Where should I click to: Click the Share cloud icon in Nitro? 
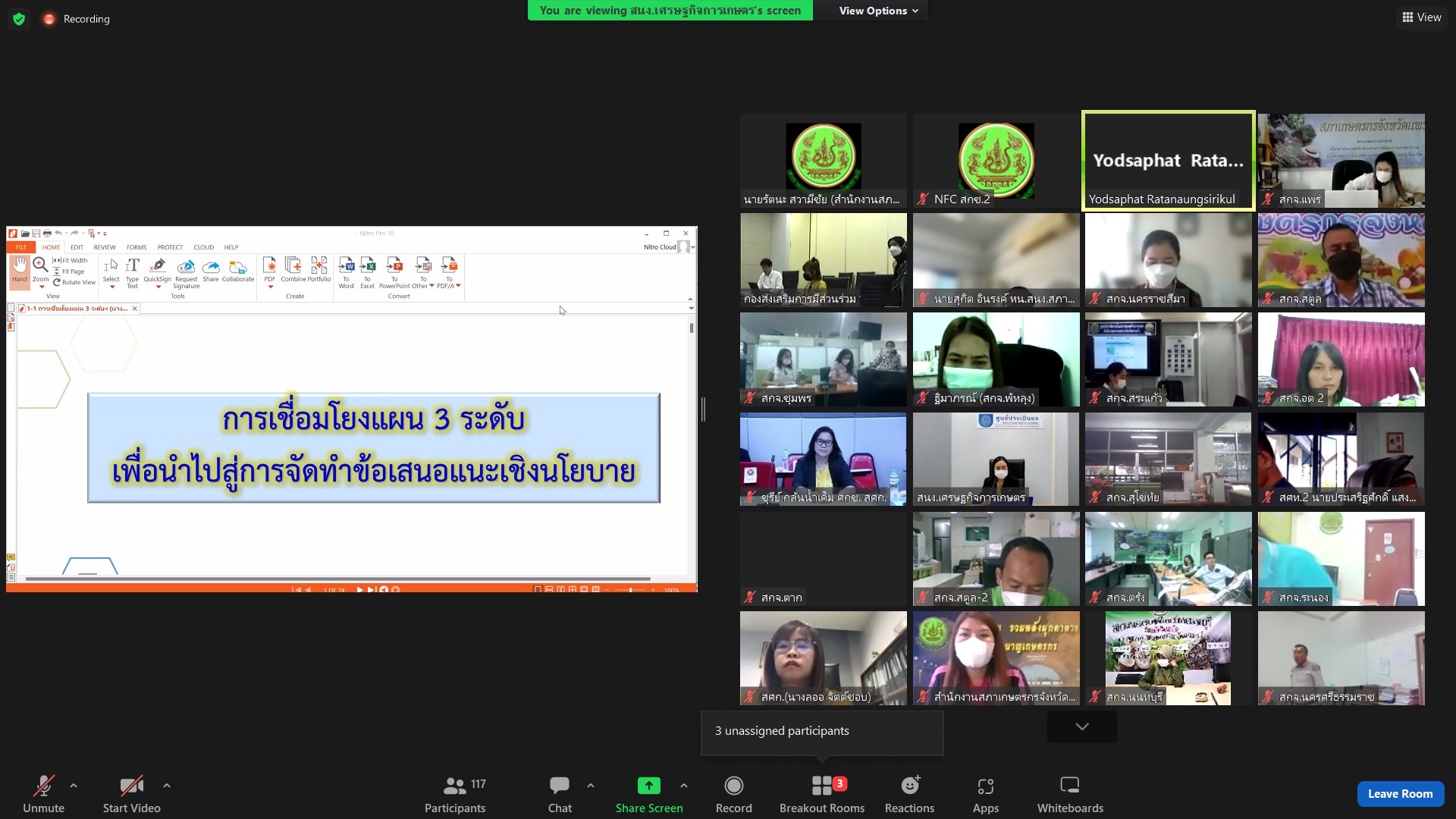[211, 270]
